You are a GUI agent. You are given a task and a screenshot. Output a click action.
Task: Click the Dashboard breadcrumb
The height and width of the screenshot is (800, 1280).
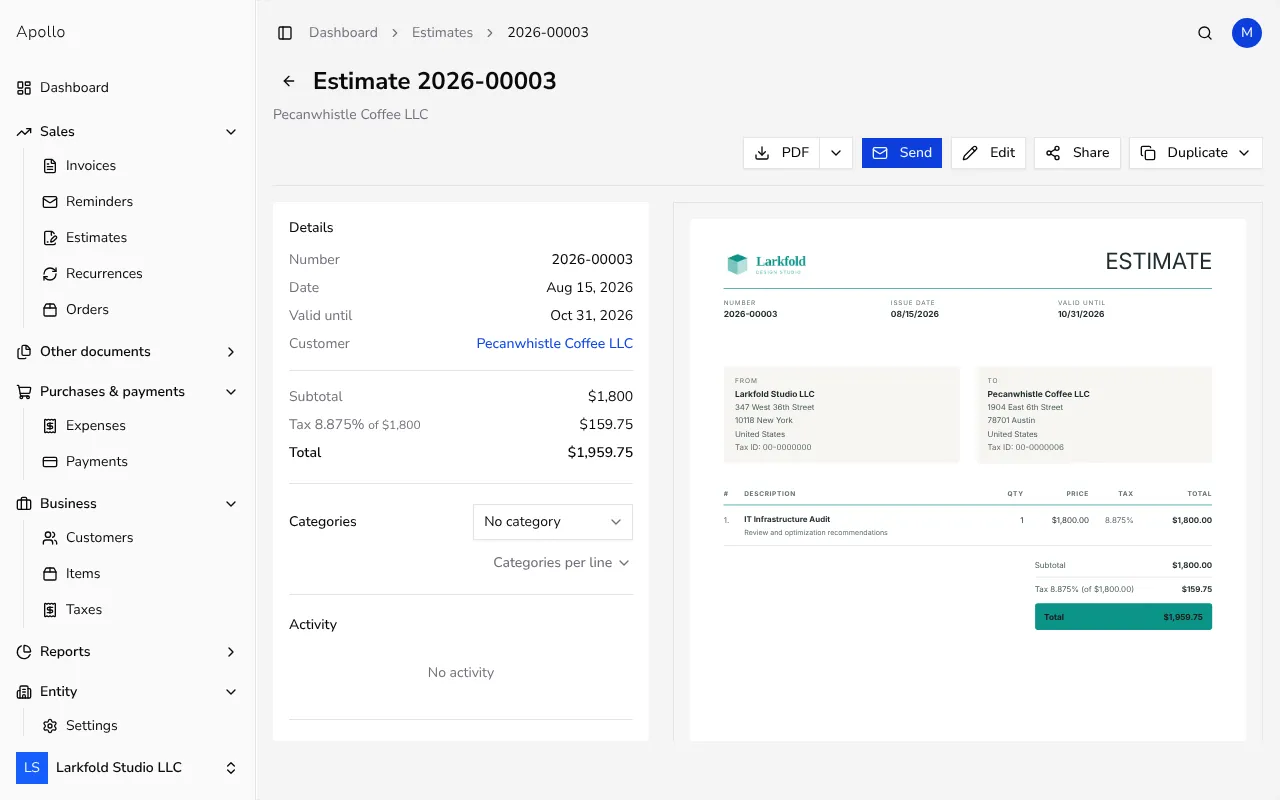(343, 33)
